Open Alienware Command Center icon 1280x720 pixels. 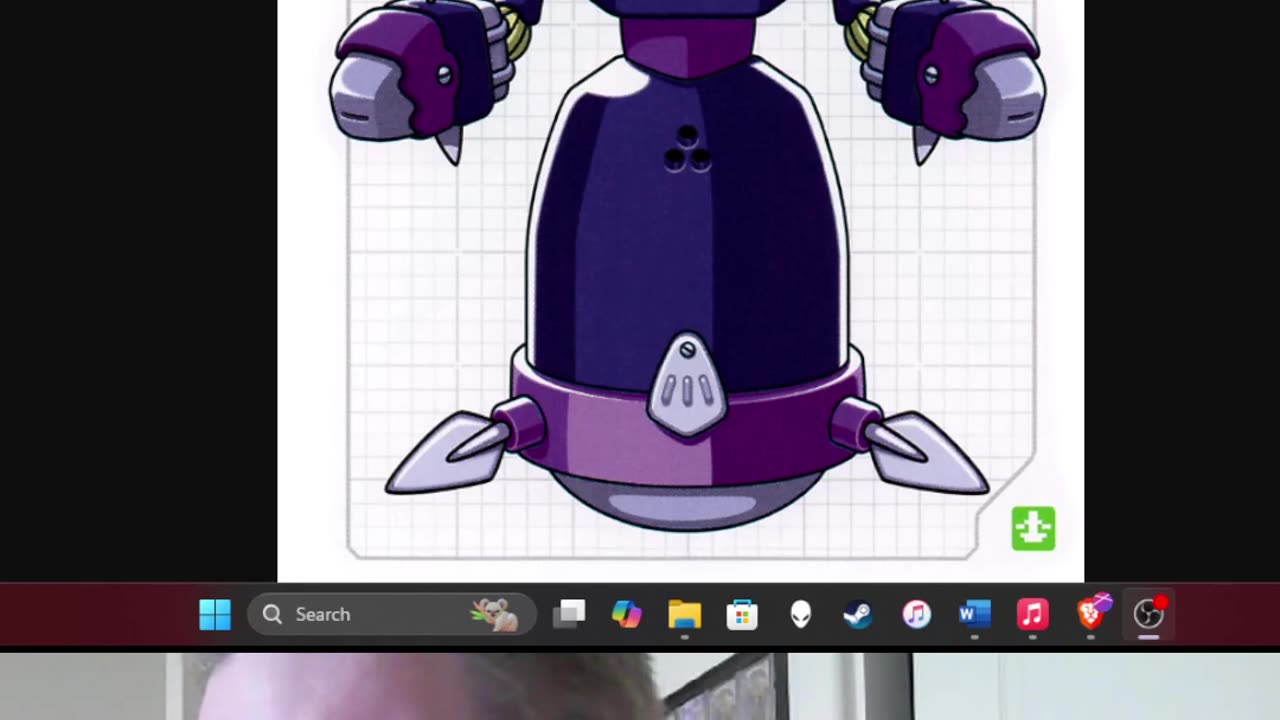click(800, 614)
